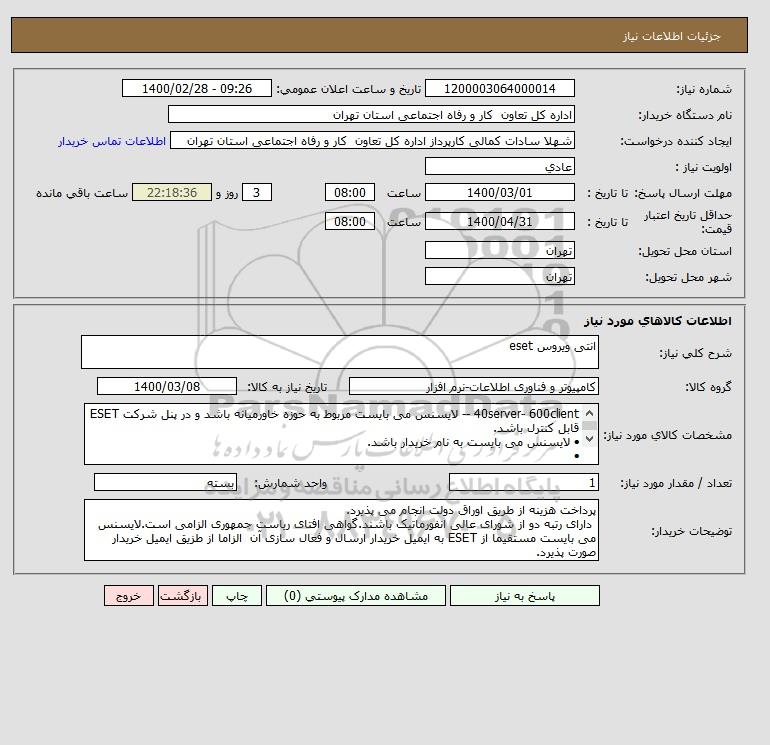Screen dimensions: 770x745
Task: Click the scroll-down arrow in specifications box
Action: click(x=589, y=438)
